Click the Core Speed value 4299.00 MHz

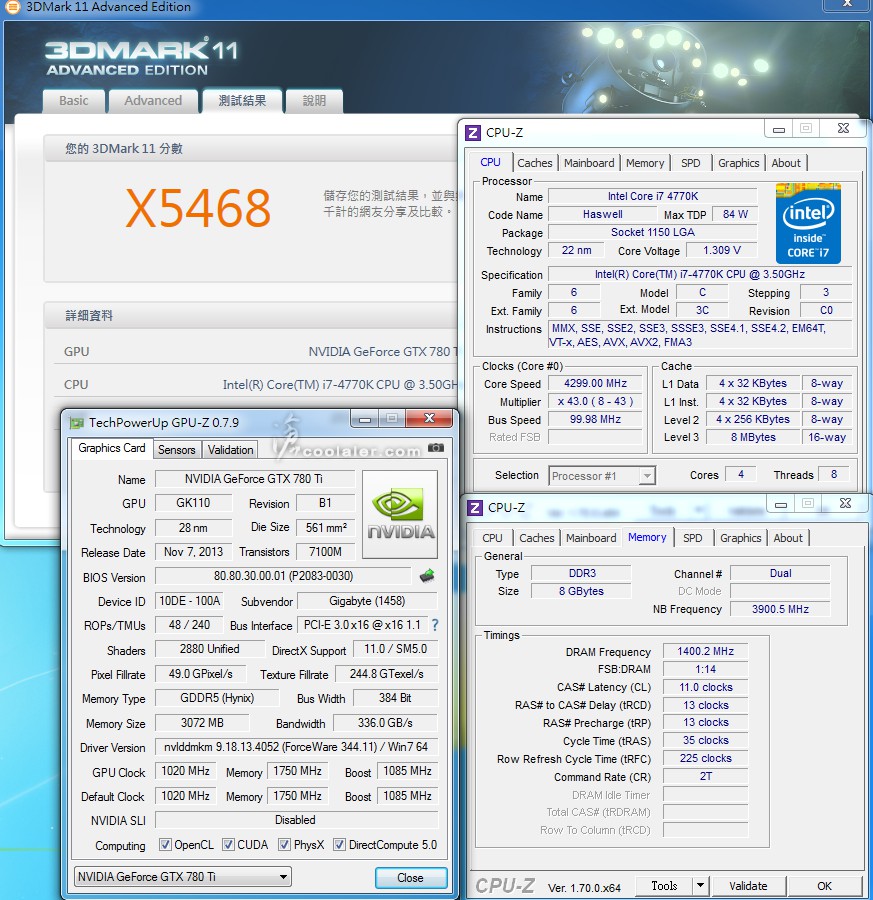click(x=595, y=383)
